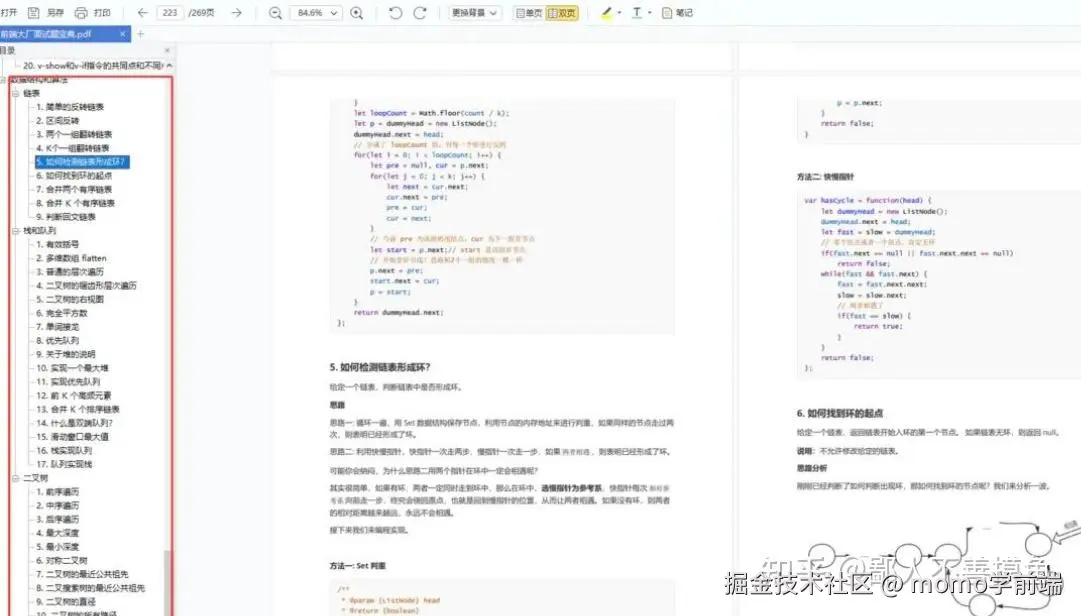Open outline item 14. 什么是双端队列?

coord(74,423)
